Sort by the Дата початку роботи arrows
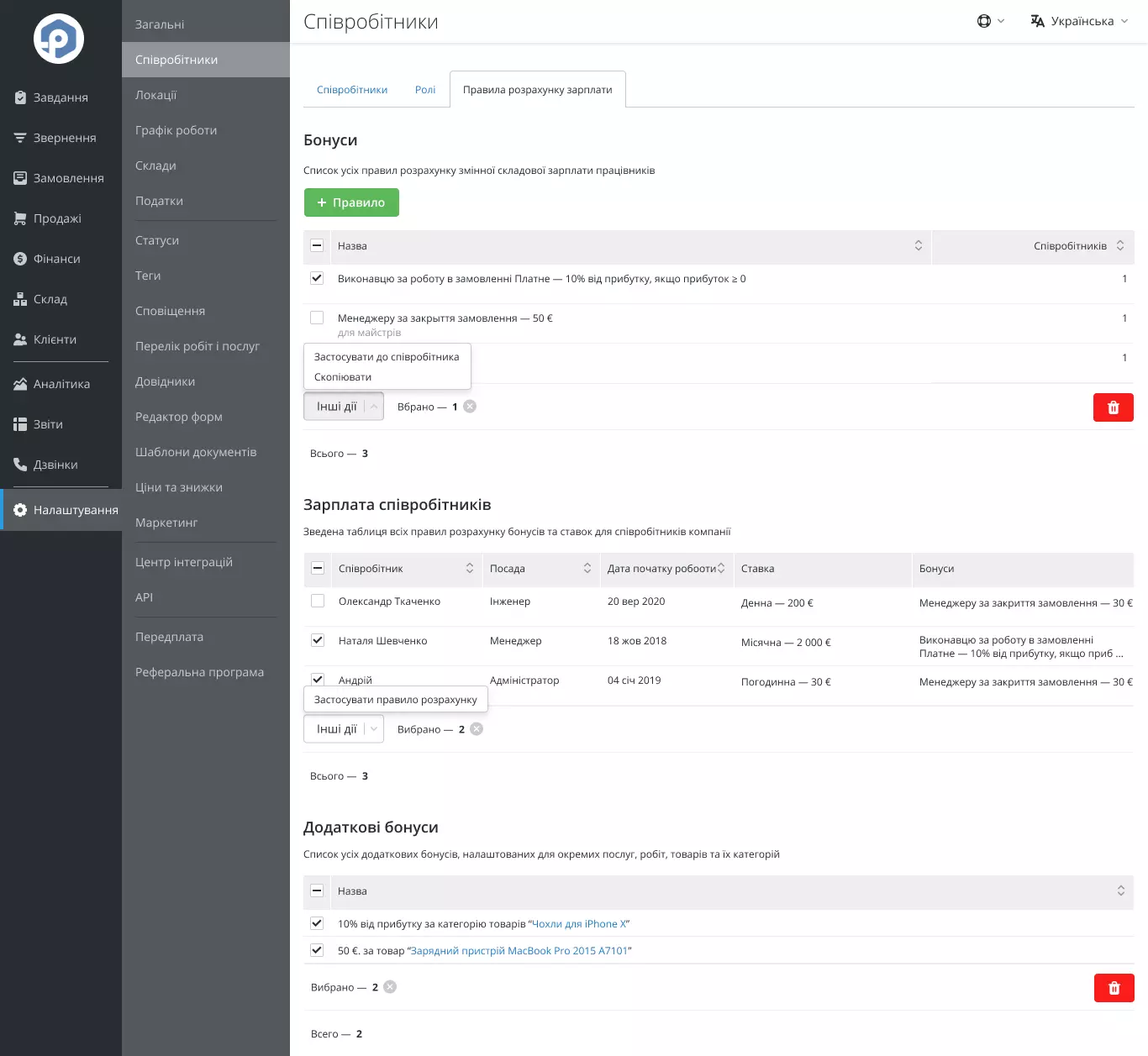 [721, 568]
